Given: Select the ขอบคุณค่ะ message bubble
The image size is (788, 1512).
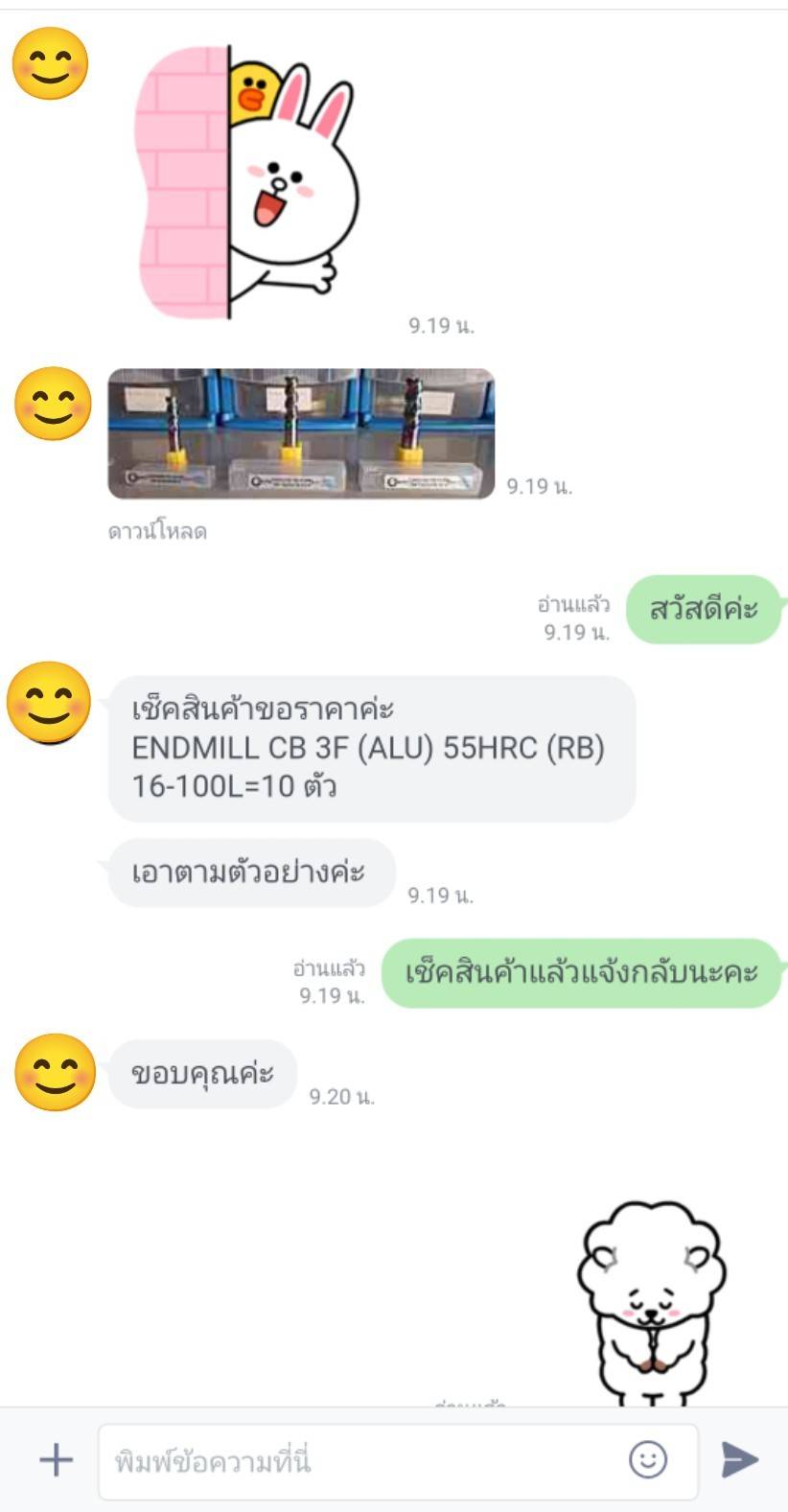Looking at the screenshot, I should pyautogui.click(x=202, y=1074).
